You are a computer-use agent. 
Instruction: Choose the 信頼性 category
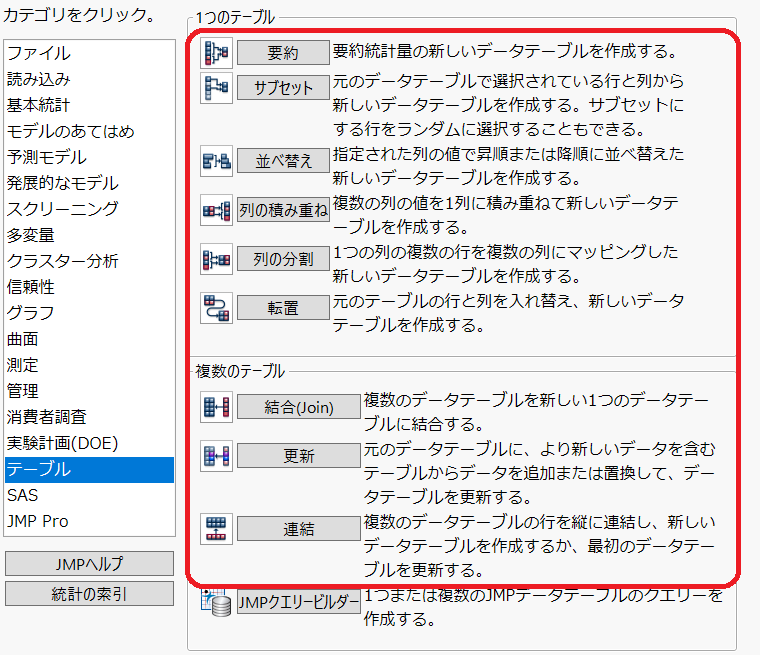click(89, 287)
